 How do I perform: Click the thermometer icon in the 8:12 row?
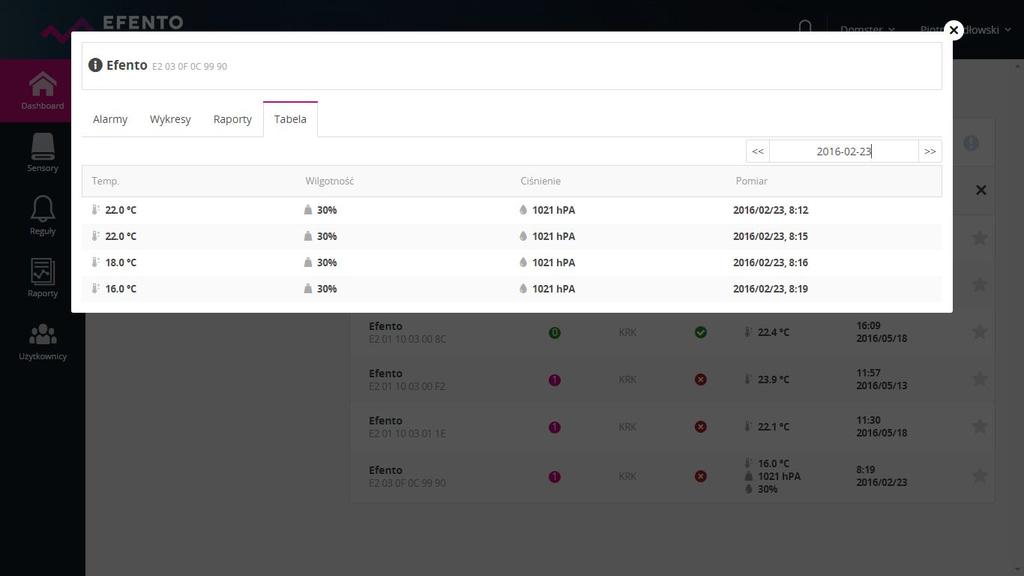pyautogui.click(x=95, y=210)
